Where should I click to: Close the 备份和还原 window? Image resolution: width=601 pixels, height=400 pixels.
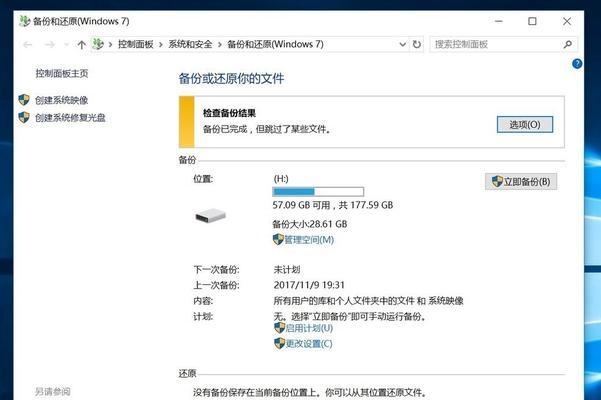[x=567, y=21]
